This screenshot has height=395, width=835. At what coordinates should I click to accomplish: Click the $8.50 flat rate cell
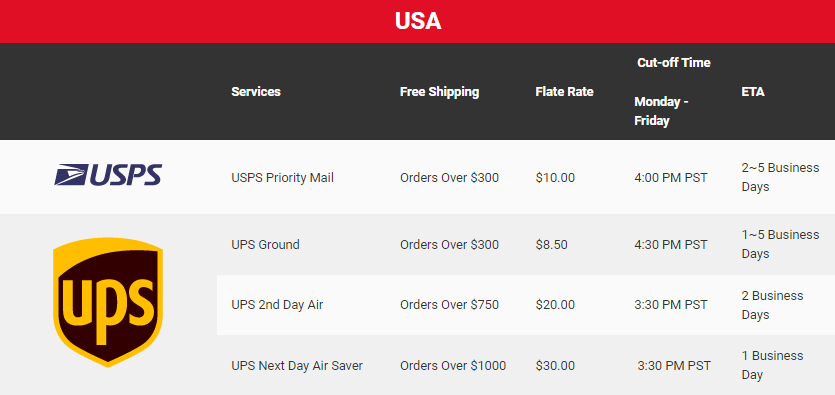(551, 245)
